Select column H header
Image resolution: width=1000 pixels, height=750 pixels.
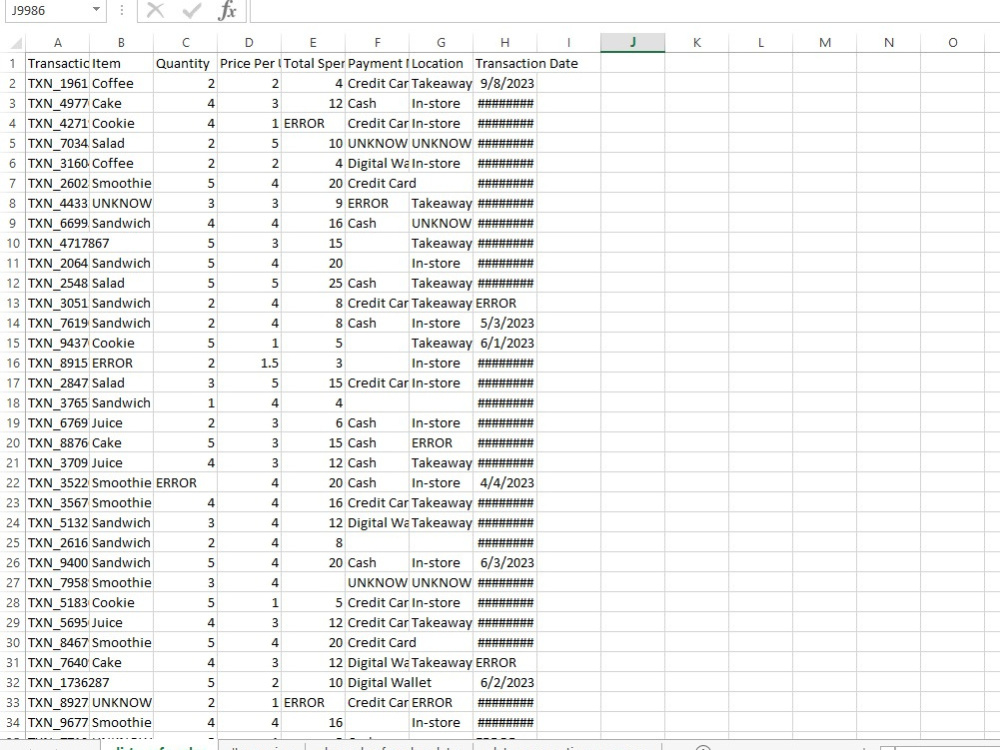(x=504, y=43)
